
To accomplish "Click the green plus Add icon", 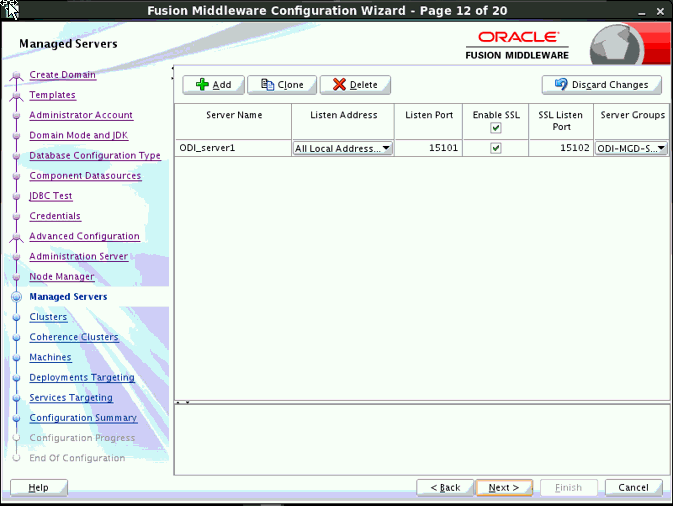I will point(202,85).
